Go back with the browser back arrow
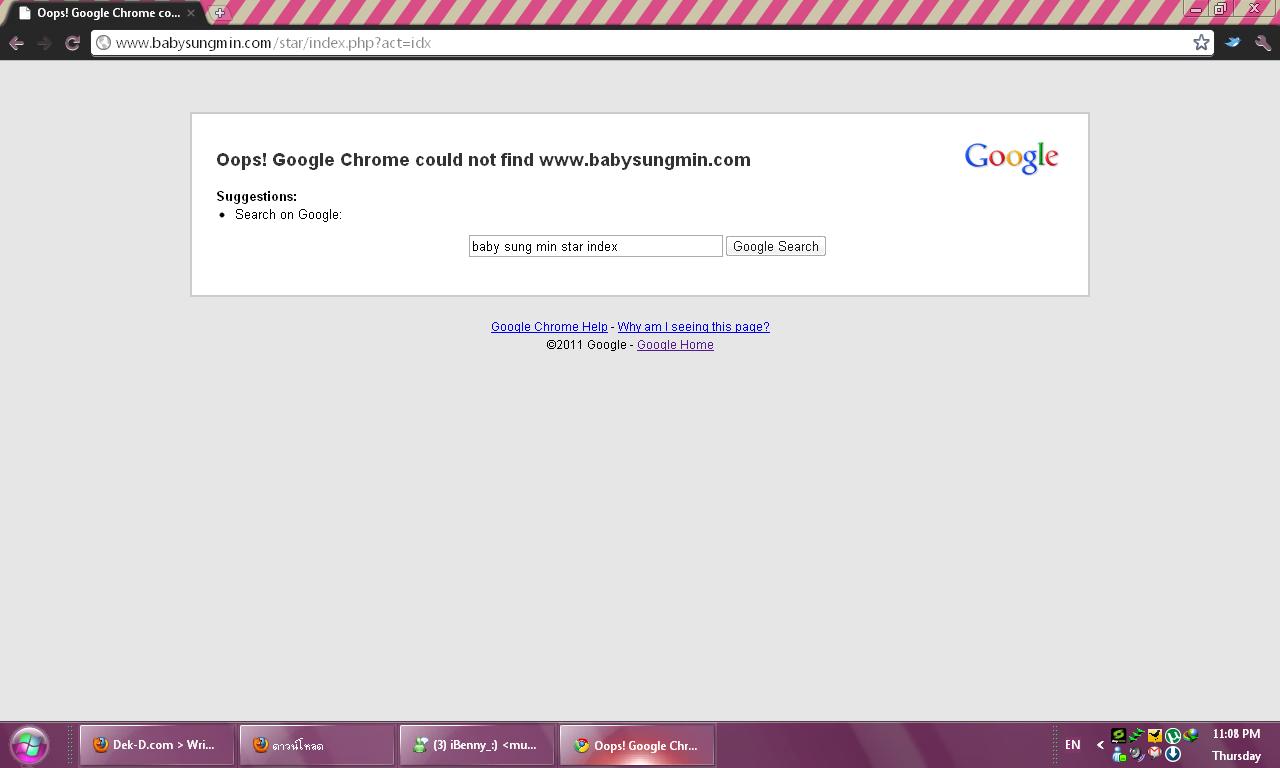 pyautogui.click(x=16, y=43)
